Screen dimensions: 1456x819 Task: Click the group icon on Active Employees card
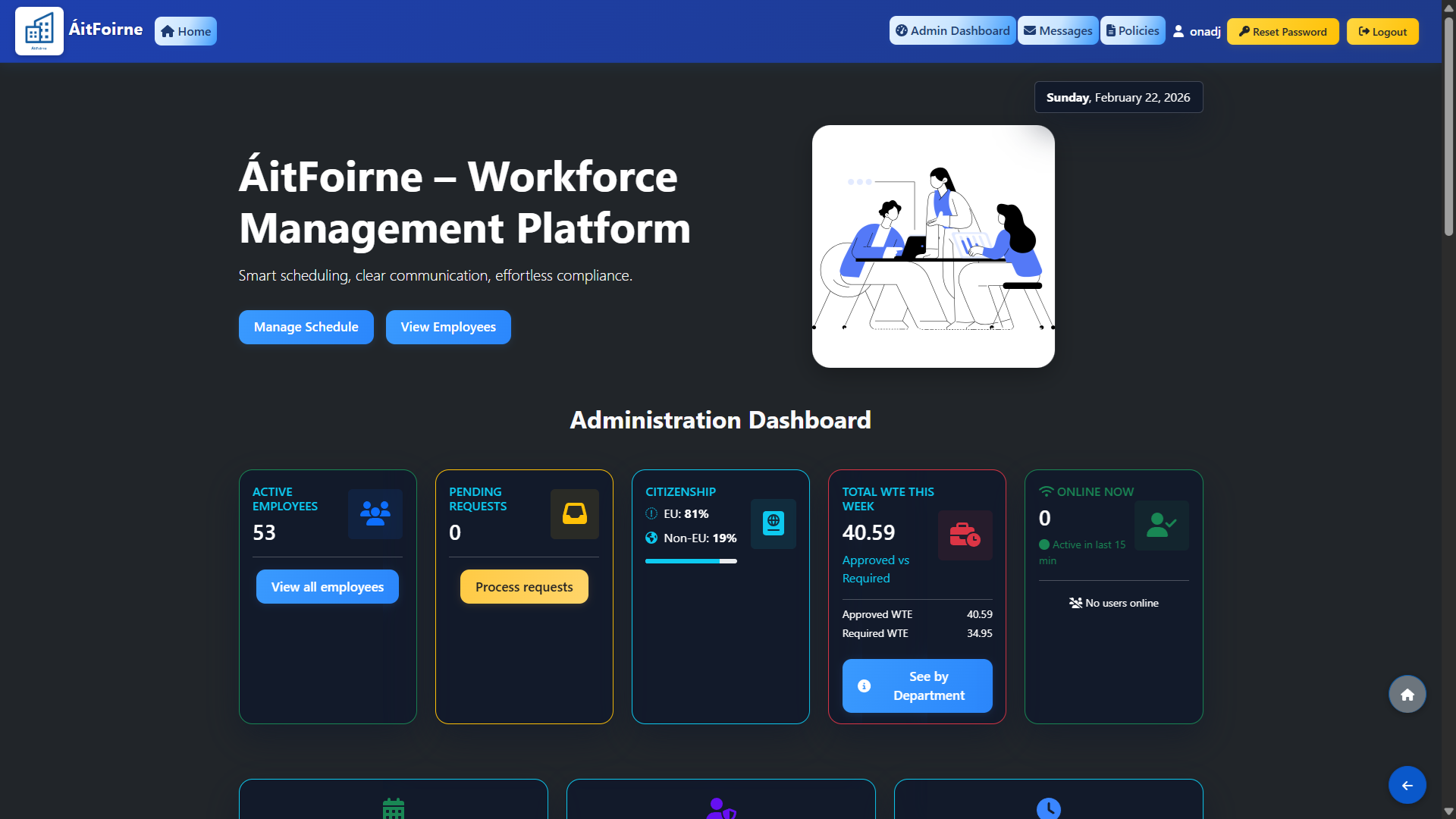[375, 513]
